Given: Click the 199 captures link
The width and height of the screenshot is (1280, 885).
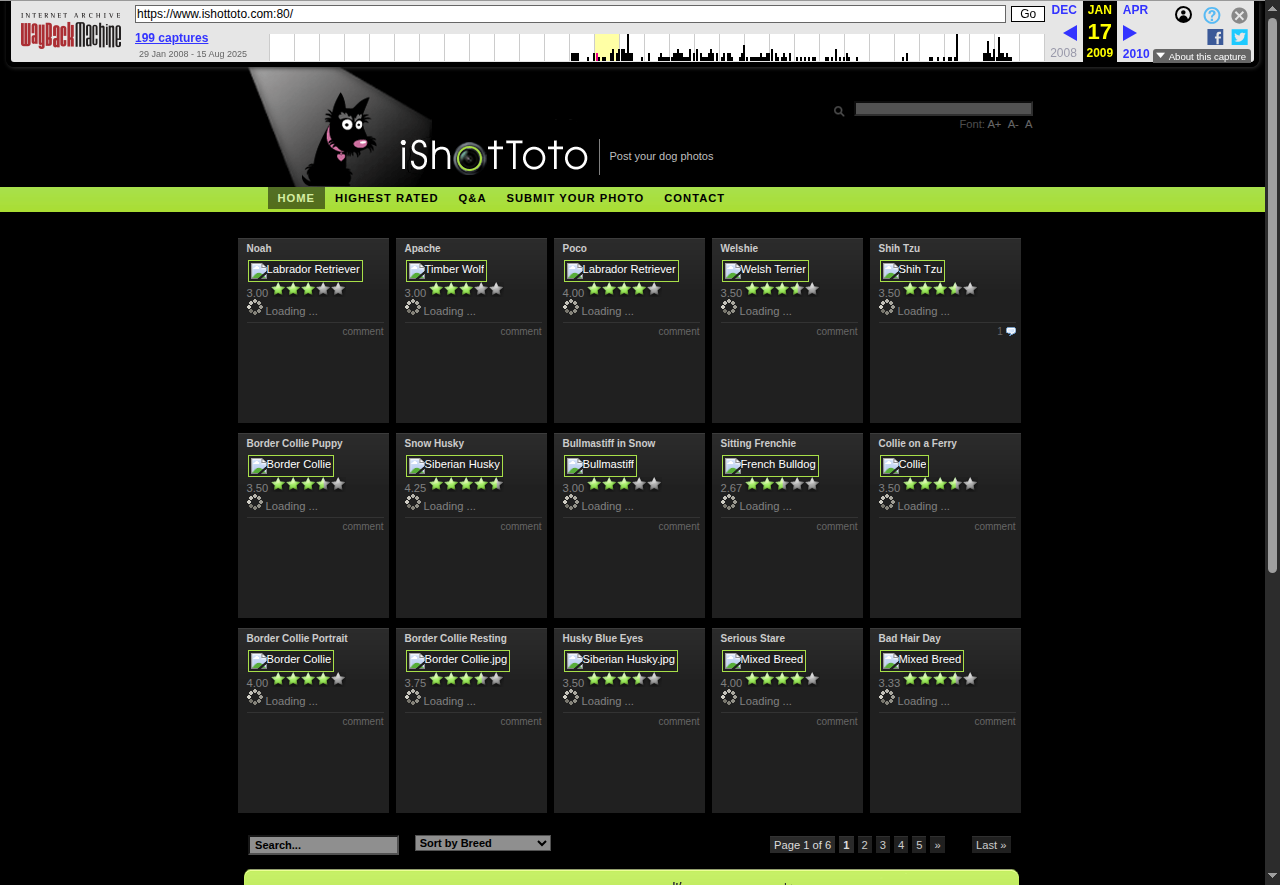Looking at the screenshot, I should [171, 38].
